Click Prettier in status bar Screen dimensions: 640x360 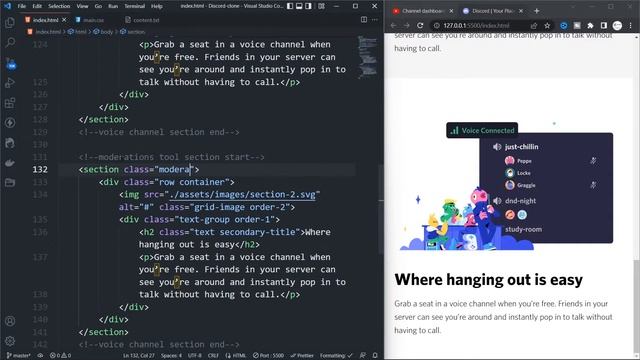pos(302,356)
